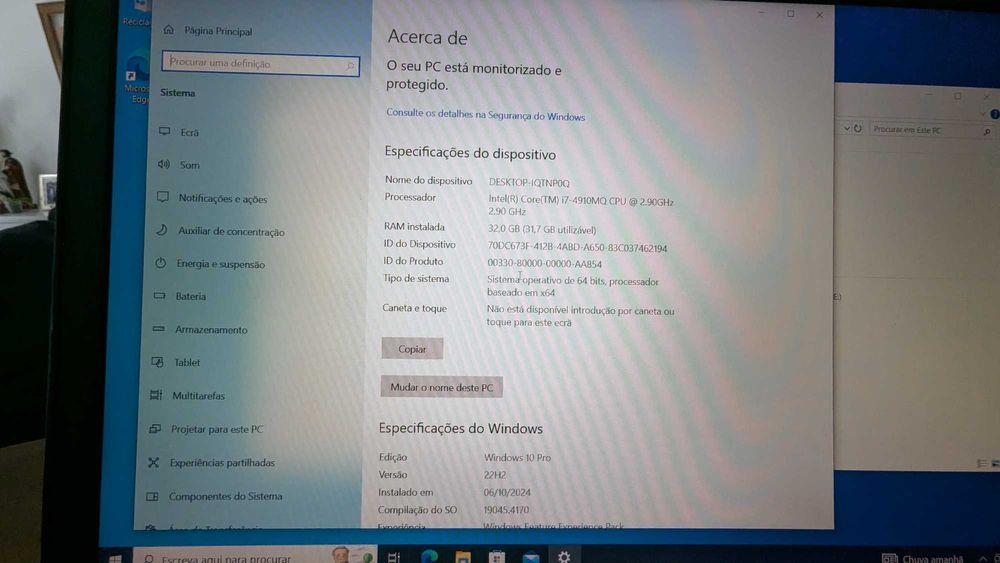1000x563 pixels.
Task: Open Armazenamento settings page
Action: (211, 330)
